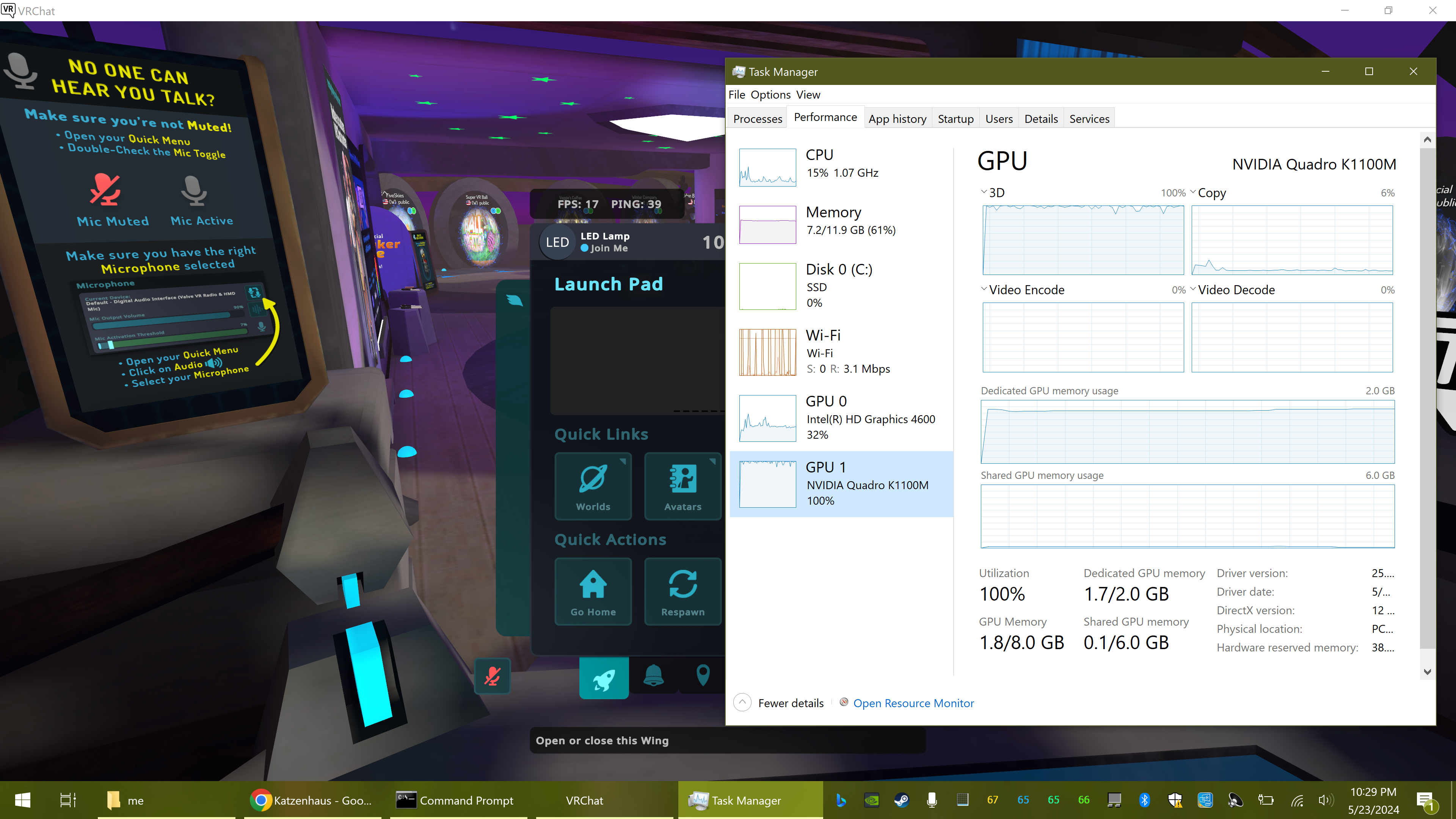Click Open Resource Monitor link
The width and height of the screenshot is (1456, 819).
pyautogui.click(x=913, y=703)
